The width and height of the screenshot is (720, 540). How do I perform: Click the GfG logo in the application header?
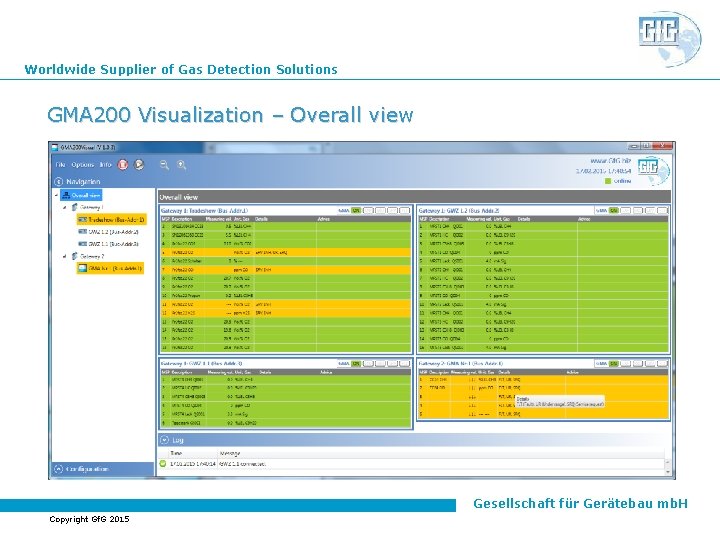(x=653, y=170)
